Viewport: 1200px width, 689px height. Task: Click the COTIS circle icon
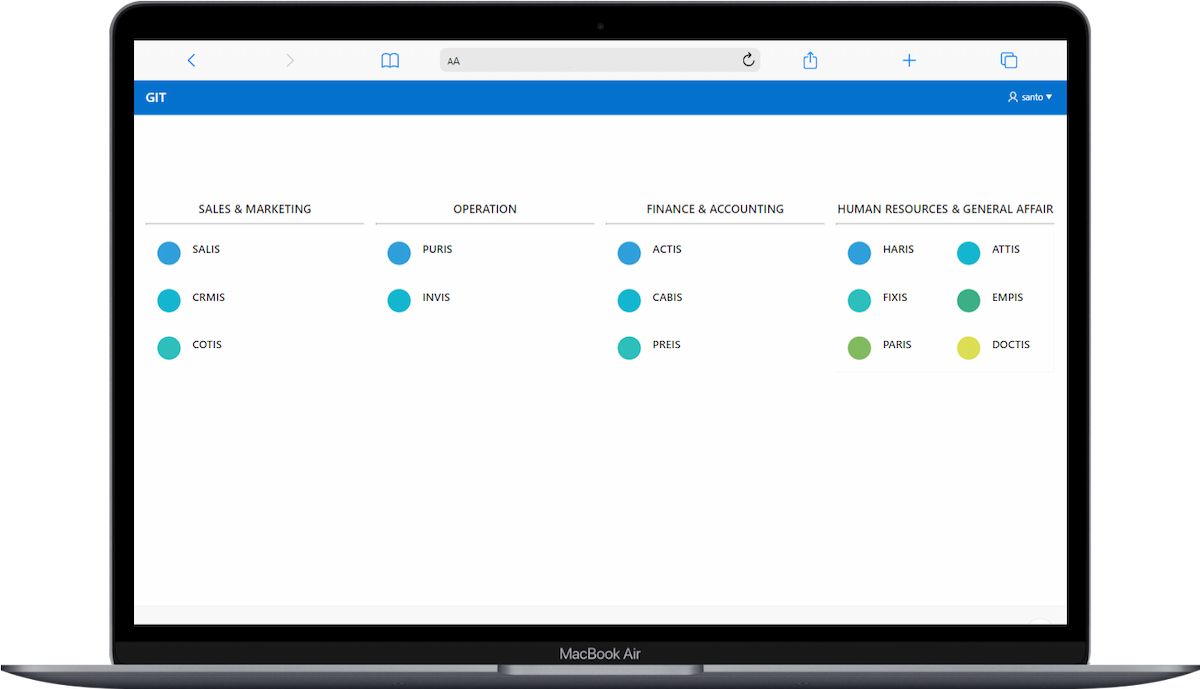point(169,348)
